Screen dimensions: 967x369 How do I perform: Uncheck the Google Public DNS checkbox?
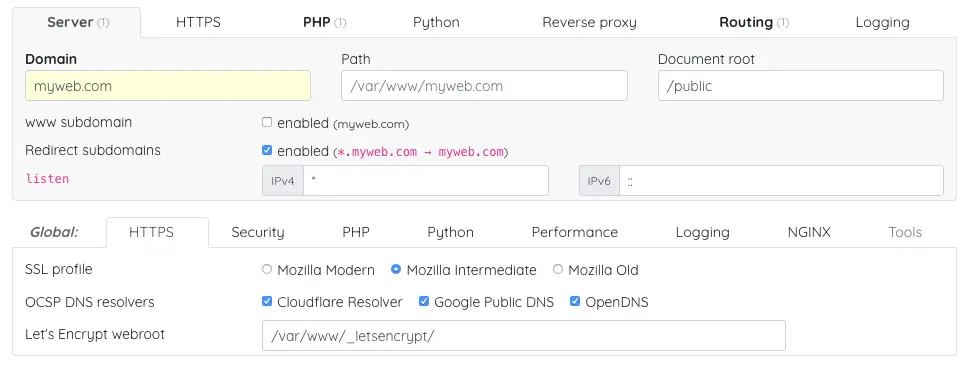click(x=424, y=301)
